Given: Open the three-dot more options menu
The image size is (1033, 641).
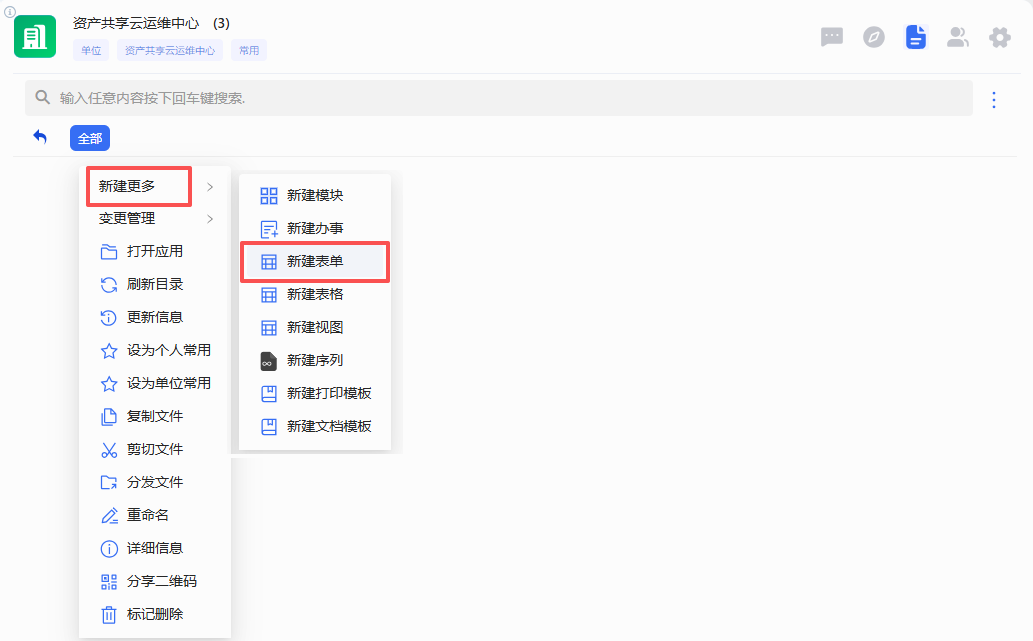Looking at the screenshot, I should 993,99.
